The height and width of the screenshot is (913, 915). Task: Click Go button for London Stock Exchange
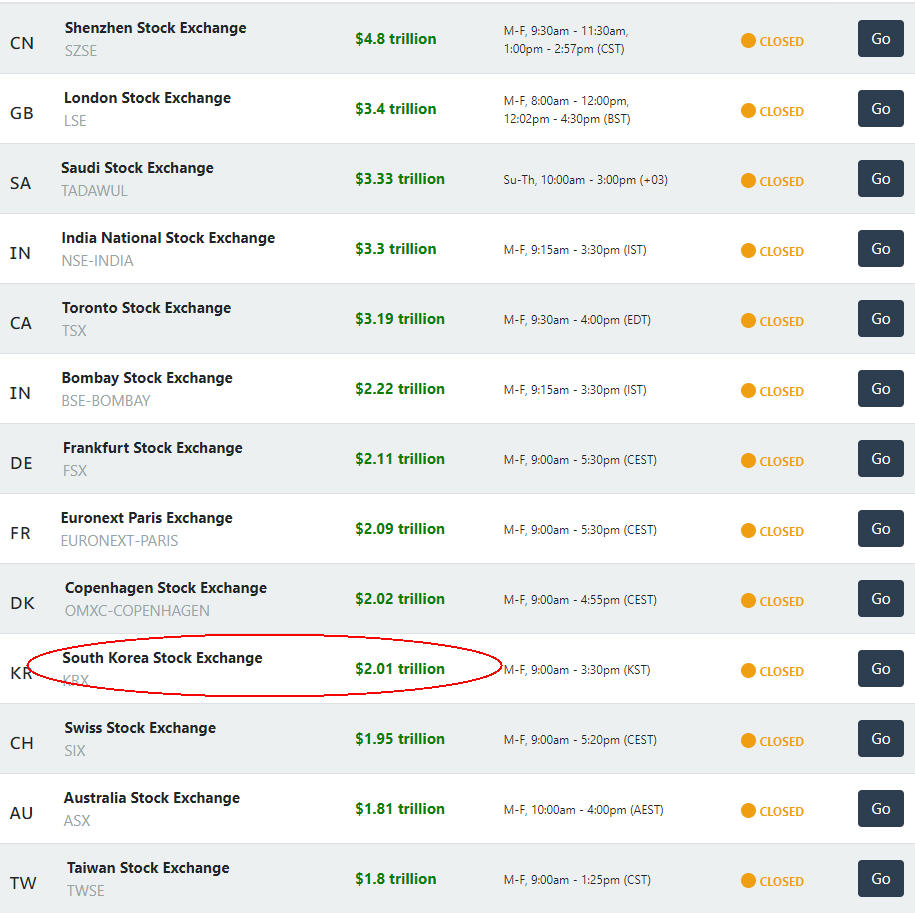click(x=880, y=109)
